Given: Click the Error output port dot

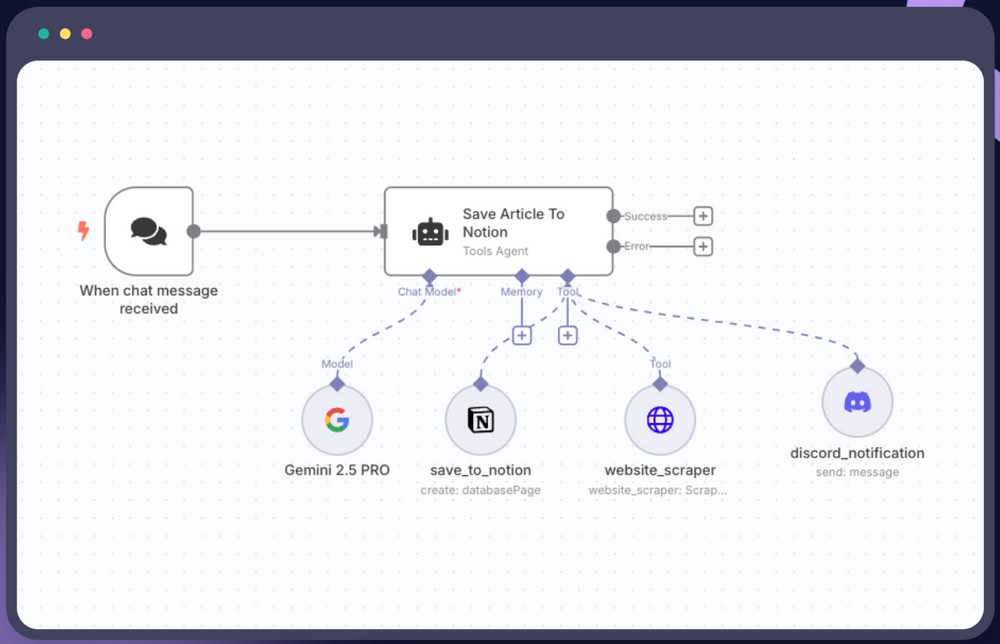Looking at the screenshot, I should pyautogui.click(x=613, y=246).
